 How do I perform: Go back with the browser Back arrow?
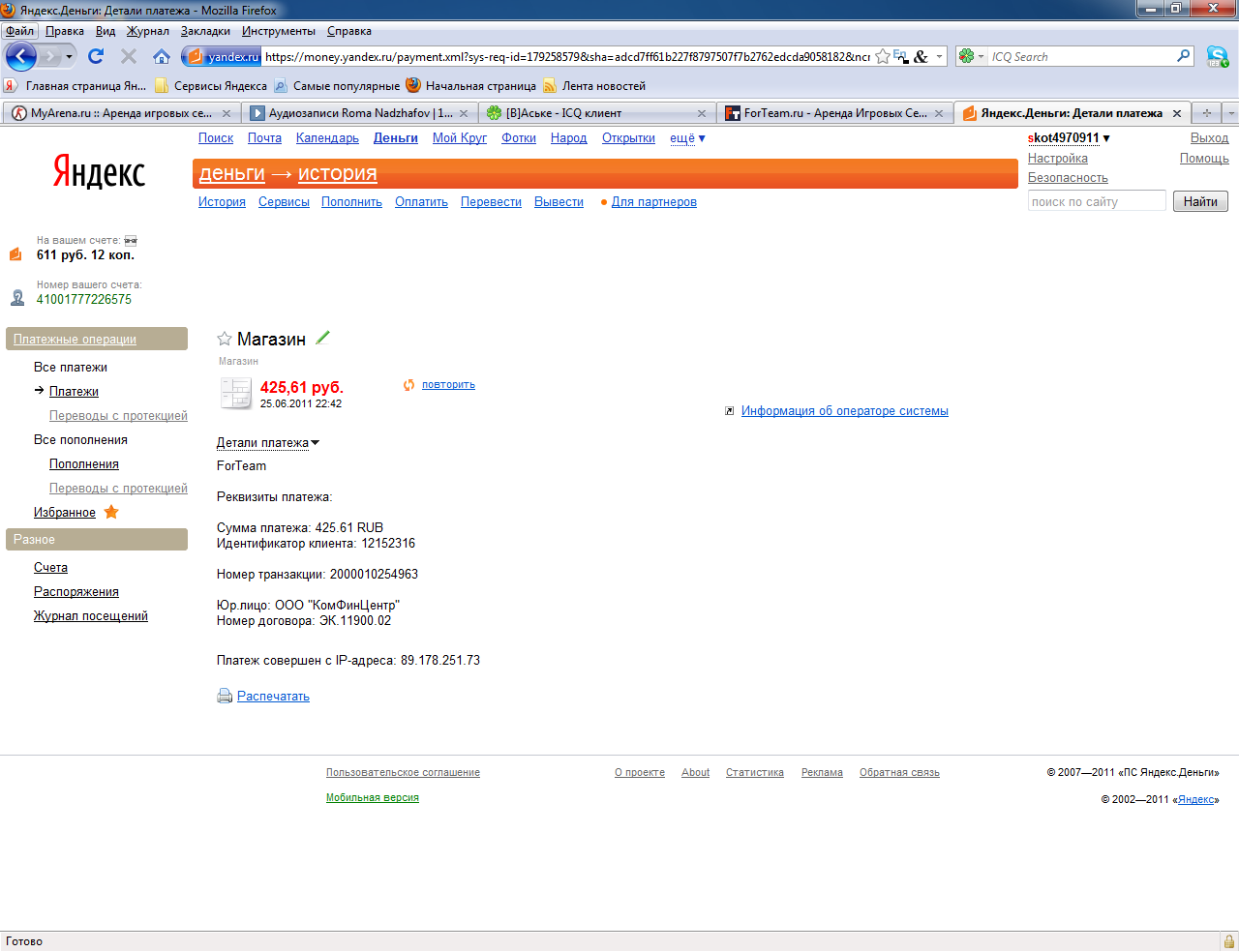[x=20, y=56]
